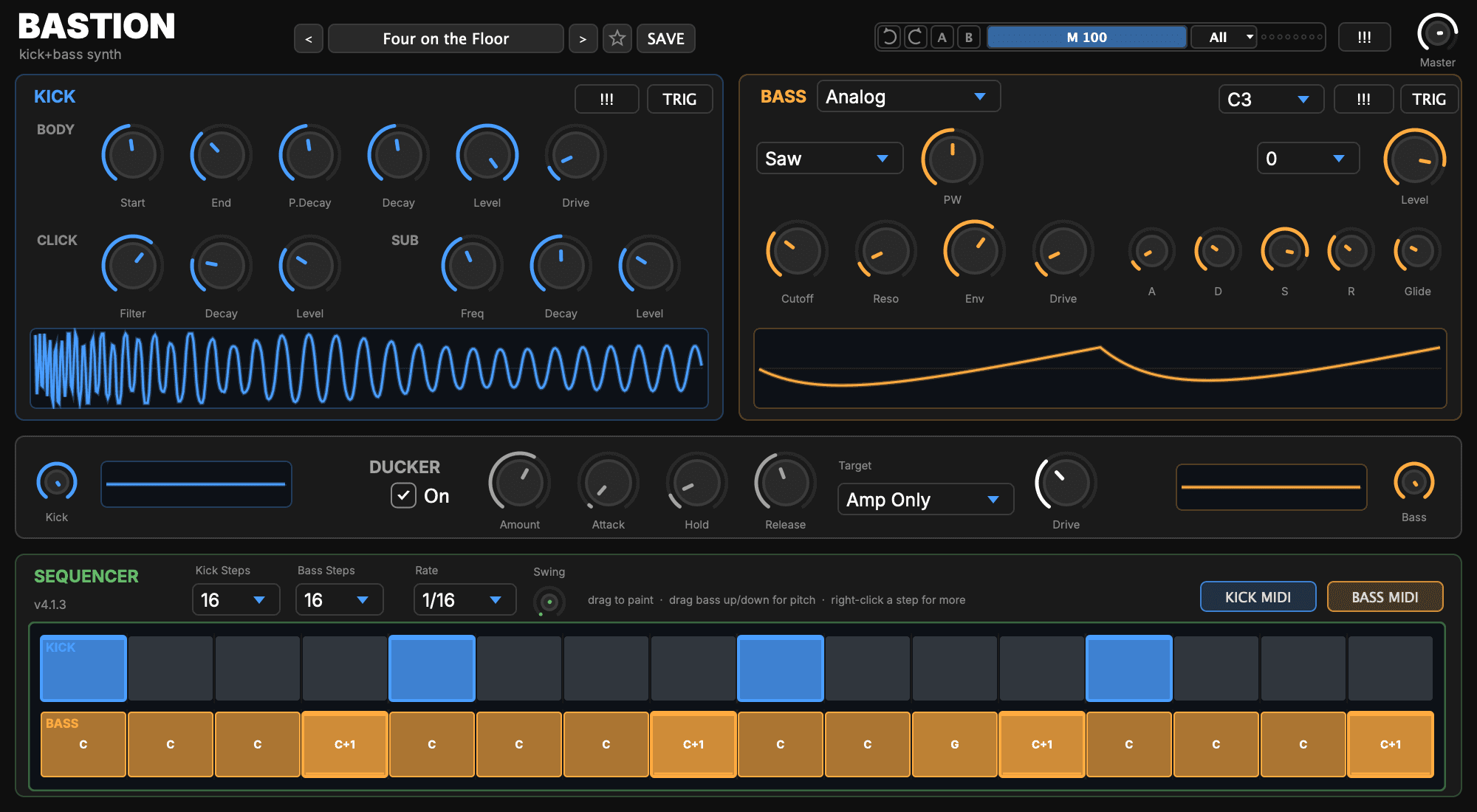Click the Master volume knob
This screenshot has width=1477, height=812.
(1437, 33)
